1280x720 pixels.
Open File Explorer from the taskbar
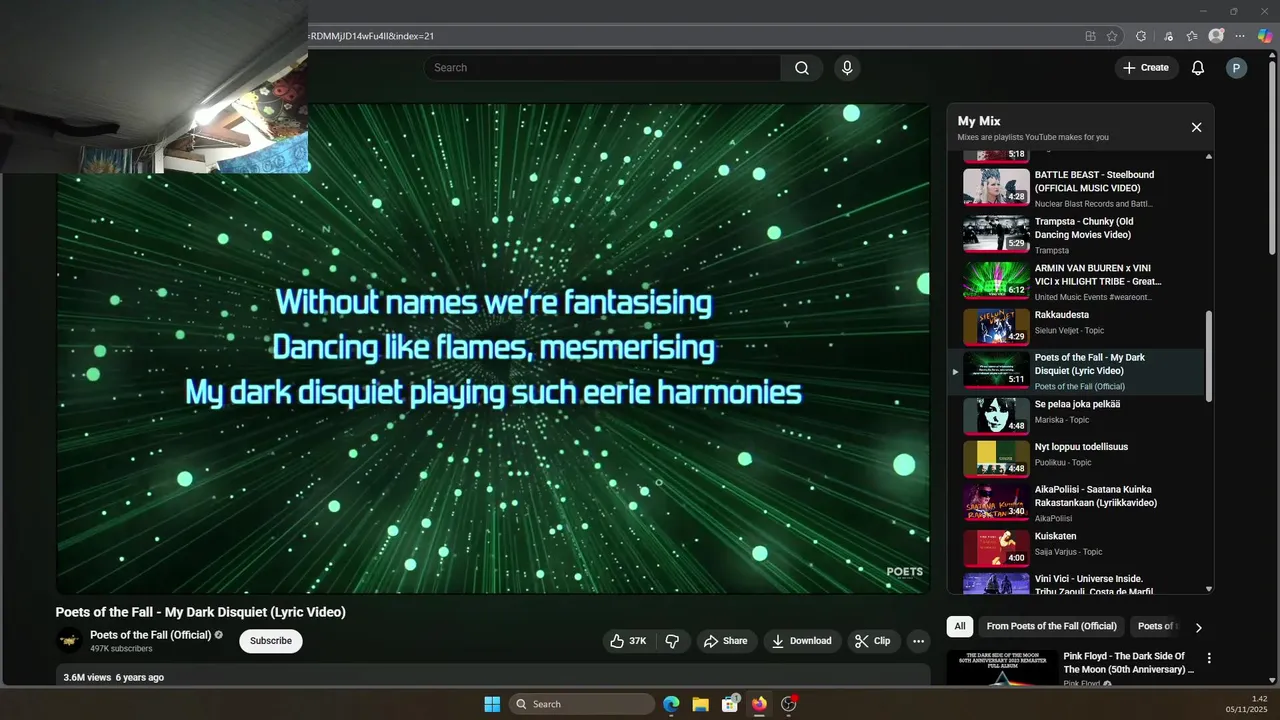(700, 704)
